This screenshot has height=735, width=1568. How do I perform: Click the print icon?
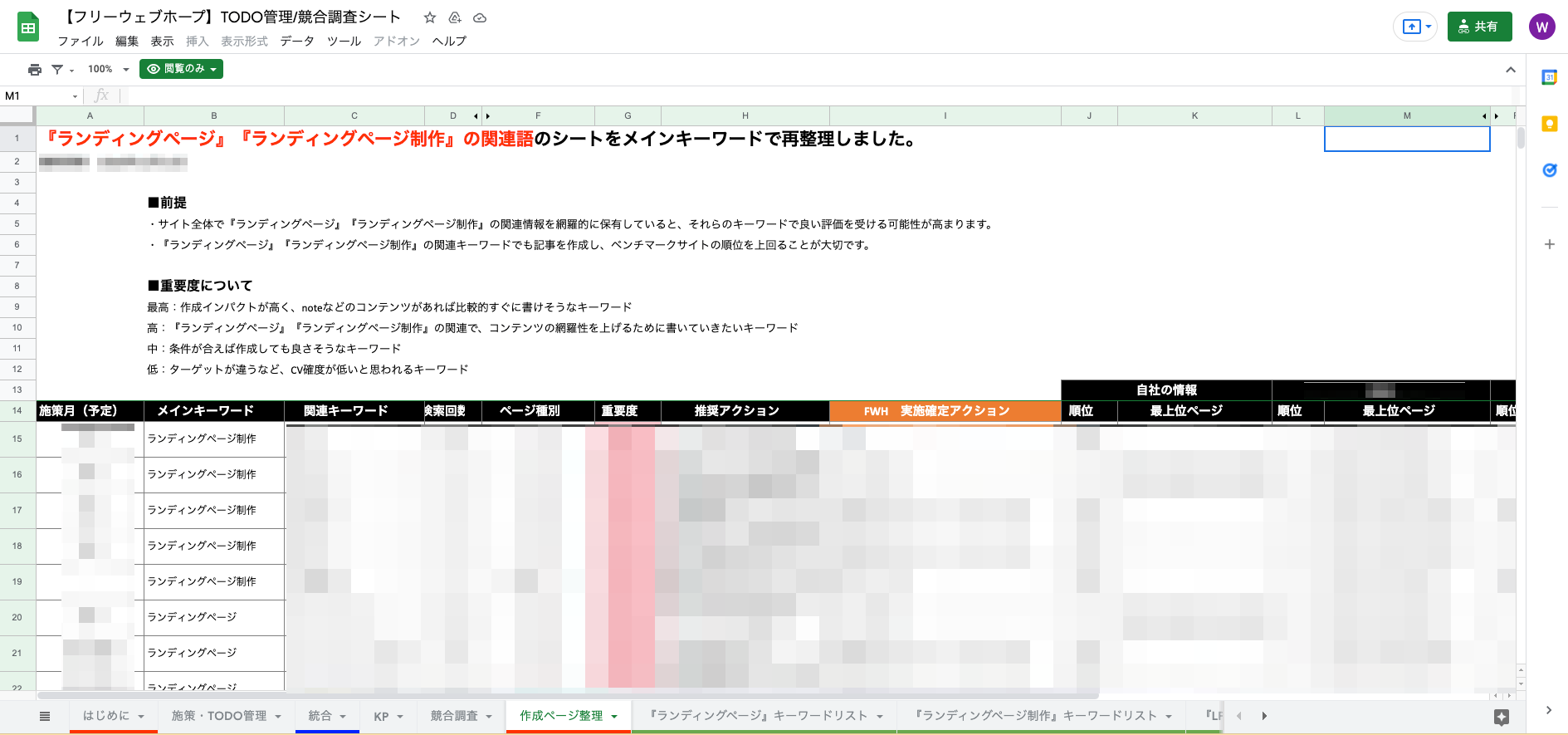point(35,69)
